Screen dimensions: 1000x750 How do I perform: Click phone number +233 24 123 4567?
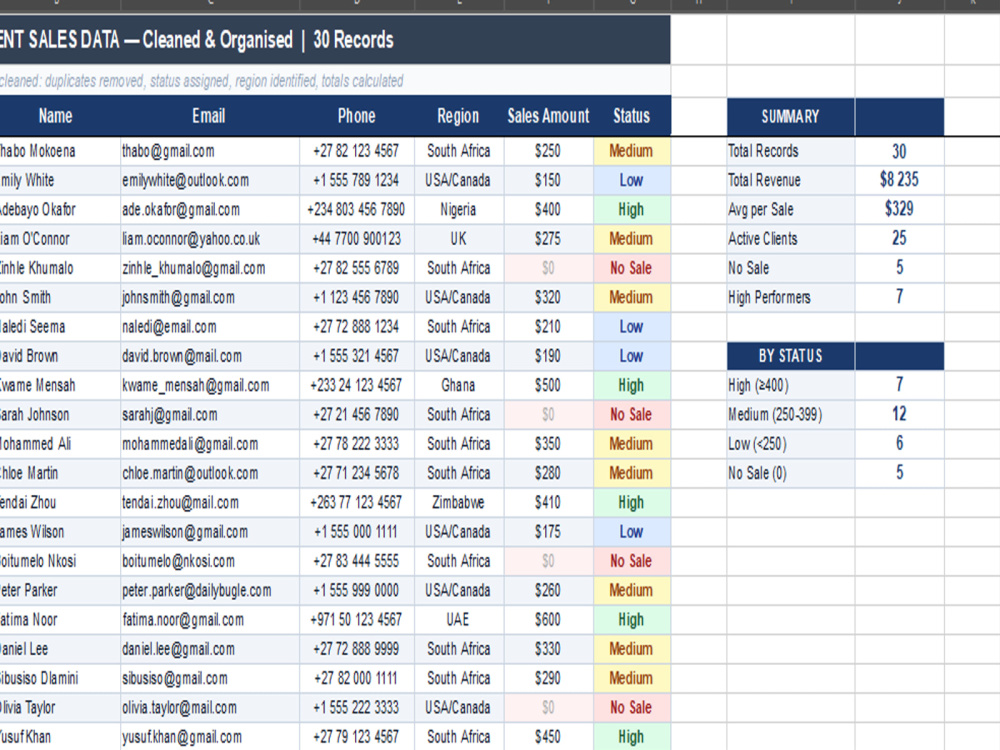click(x=357, y=386)
